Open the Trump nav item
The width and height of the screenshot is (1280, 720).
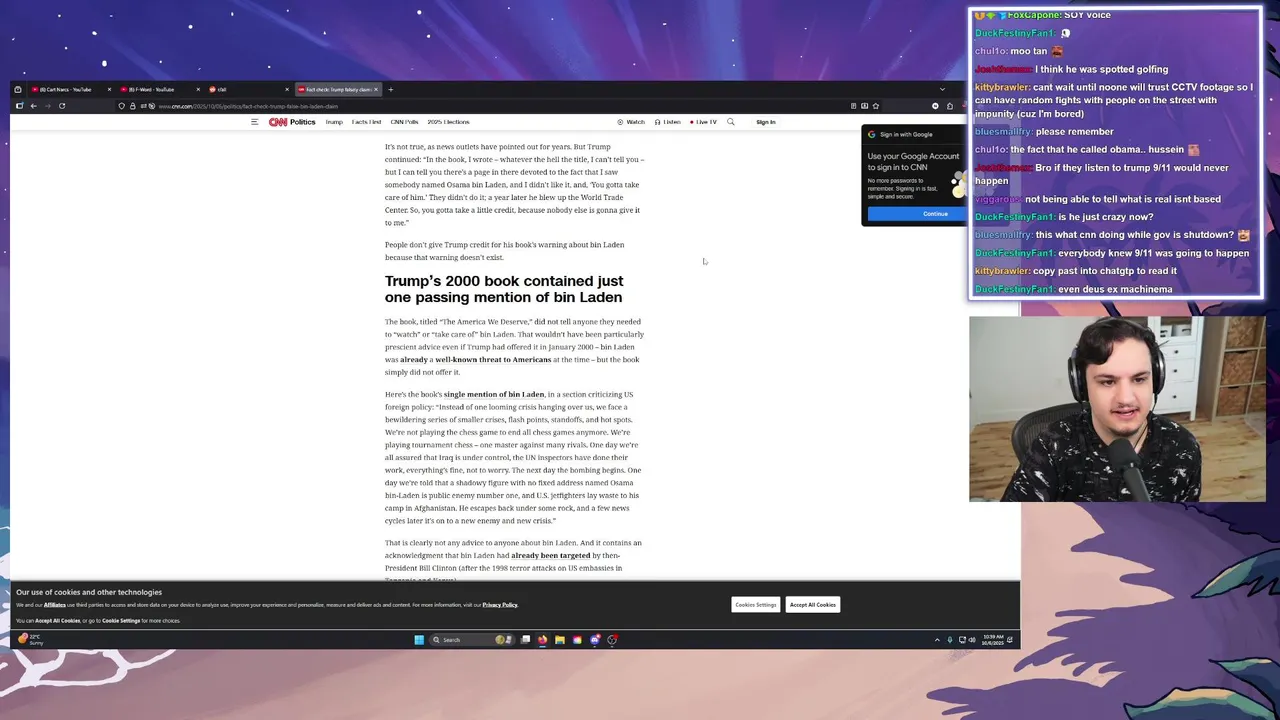(334, 122)
